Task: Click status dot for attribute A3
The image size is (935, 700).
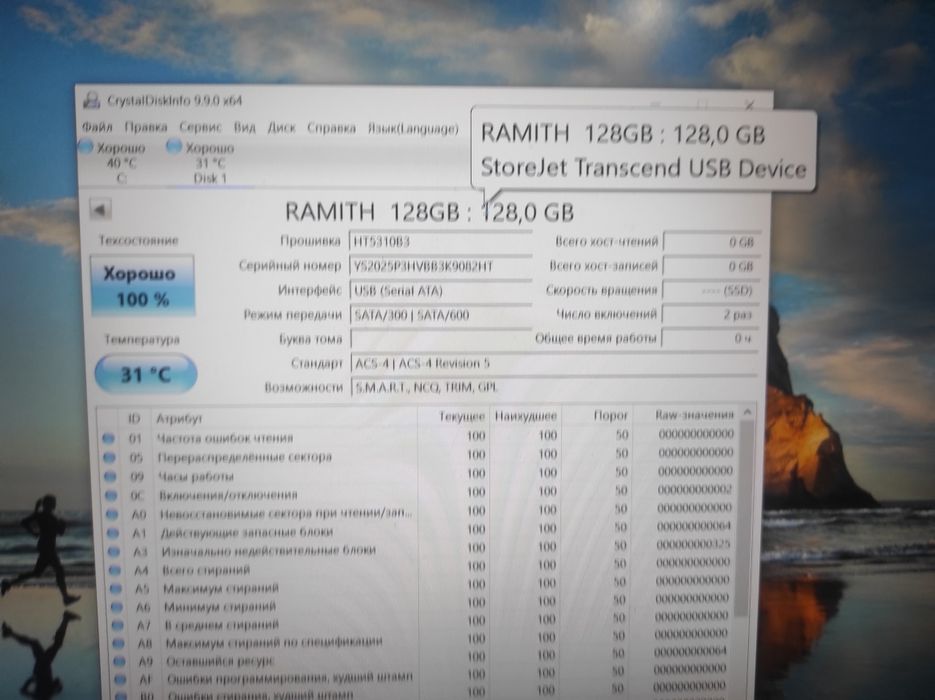Action: pos(114,552)
